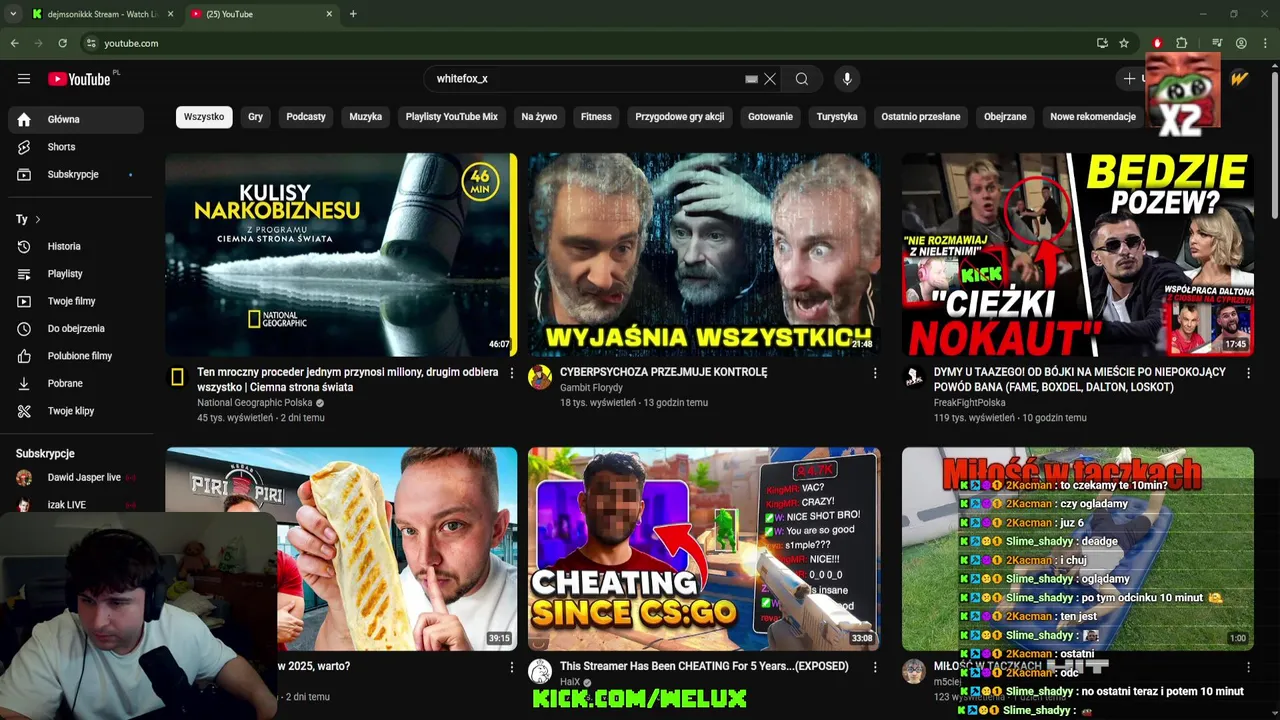Open FreakFightPolska channel link
This screenshot has width=1280, height=720.
click(970, 403)
